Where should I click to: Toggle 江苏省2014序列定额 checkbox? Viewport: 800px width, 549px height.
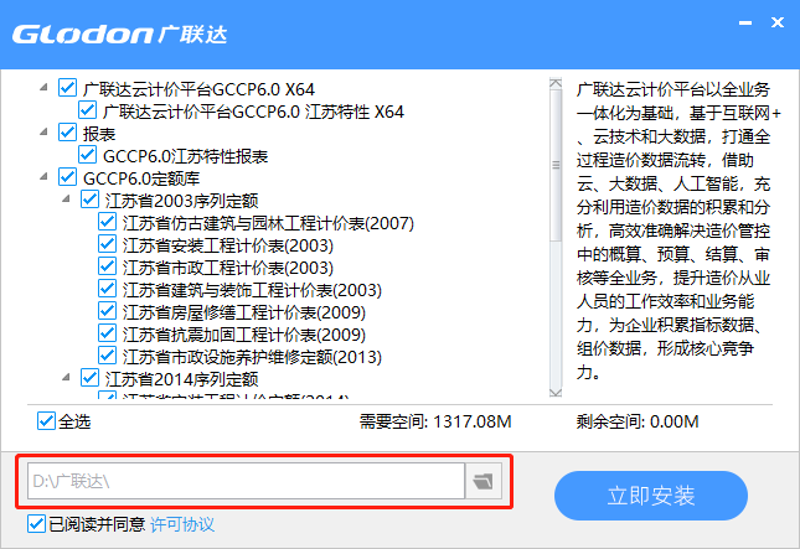89,378
